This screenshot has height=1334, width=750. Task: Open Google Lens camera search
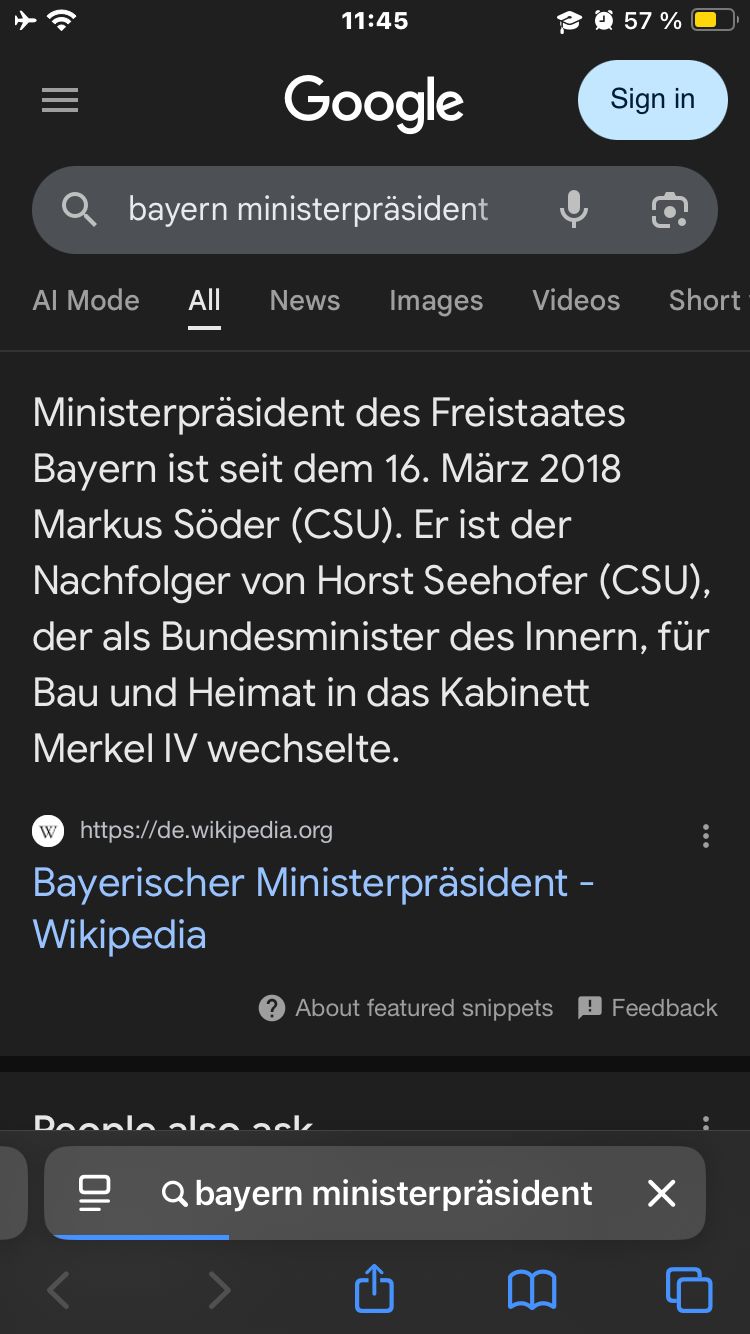669,209
